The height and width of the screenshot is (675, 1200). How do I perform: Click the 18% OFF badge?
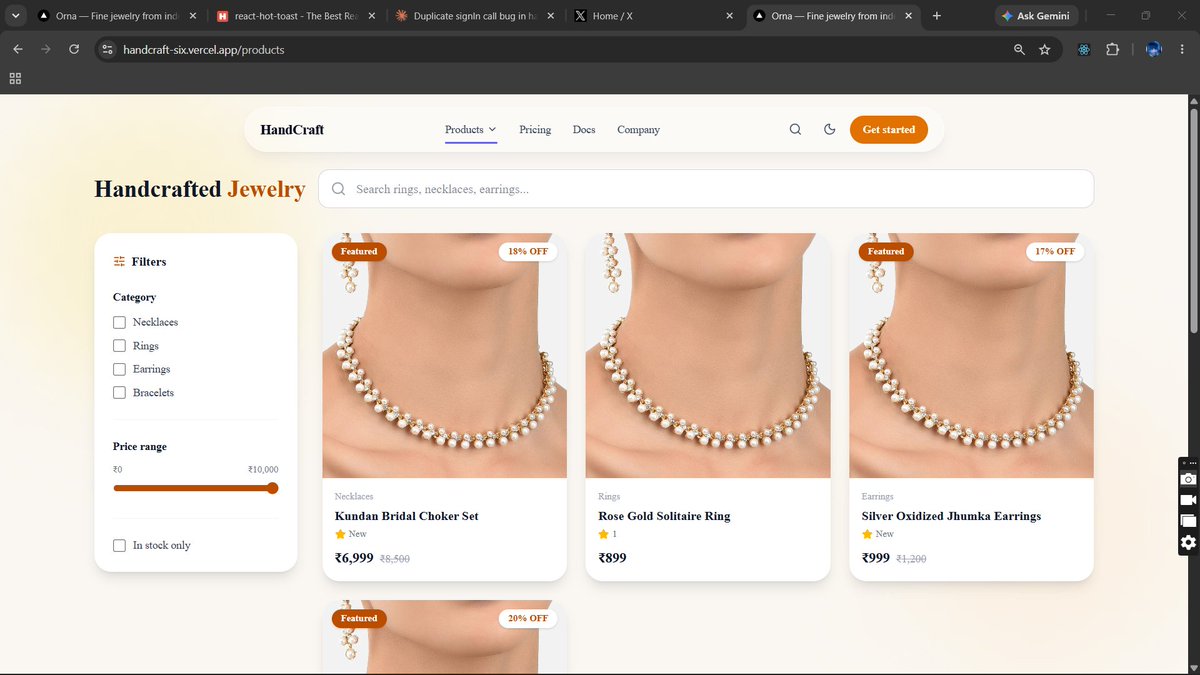click(528, 251)
